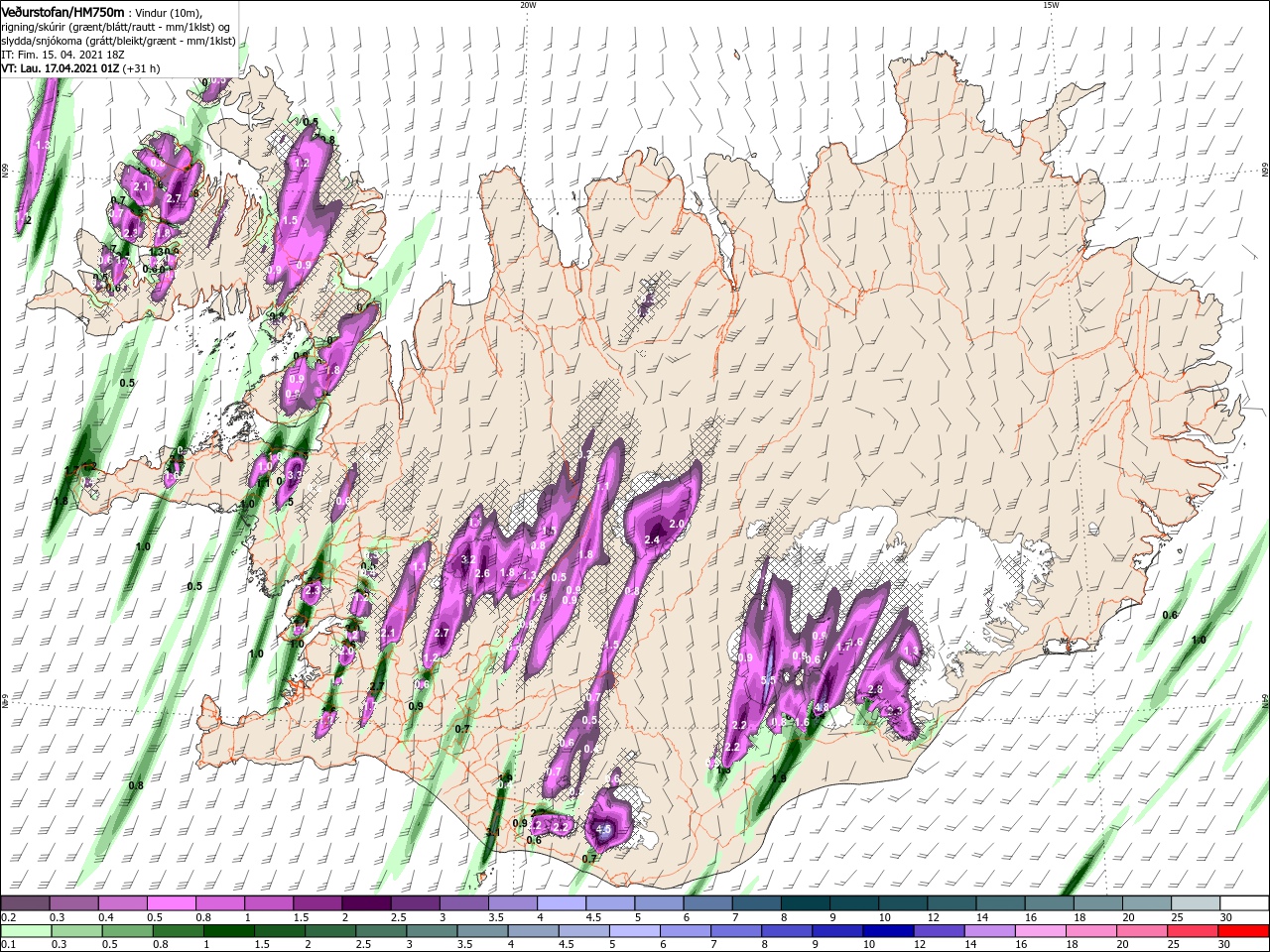This screenshot has height=952, width=1270.
Task: Click the 20W longitude label
Action: tap(528, 5)
